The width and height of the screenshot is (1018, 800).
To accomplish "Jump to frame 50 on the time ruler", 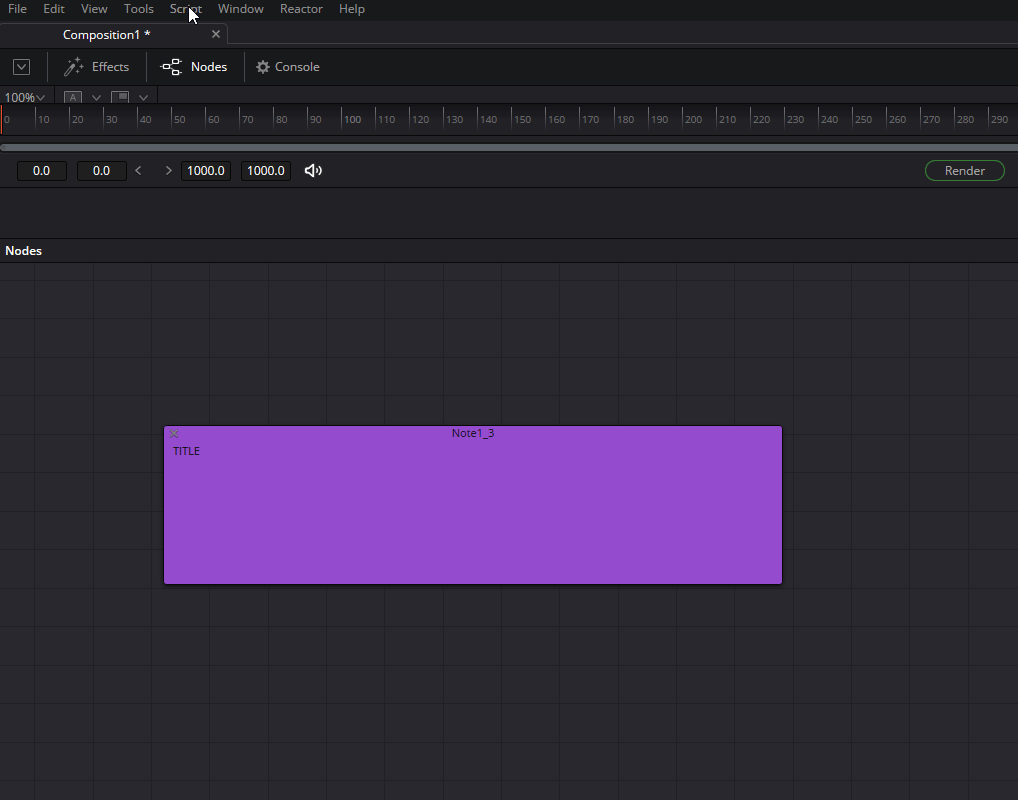I will coord(179,119).
